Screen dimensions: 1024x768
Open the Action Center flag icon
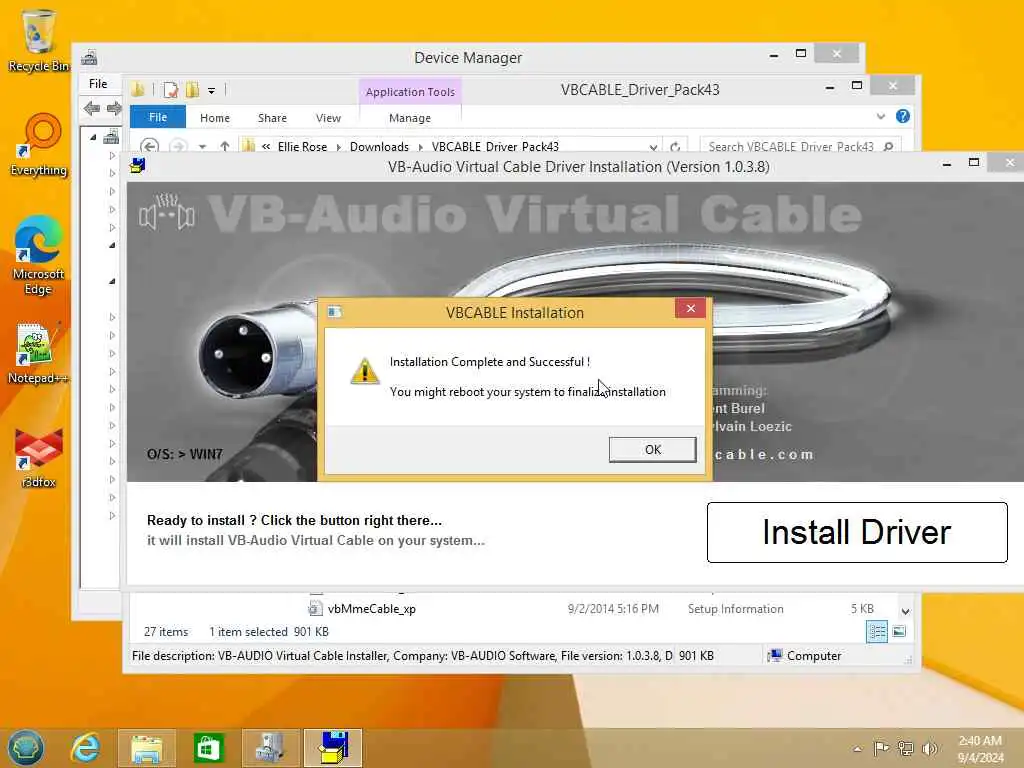click(x=881, y=748)
